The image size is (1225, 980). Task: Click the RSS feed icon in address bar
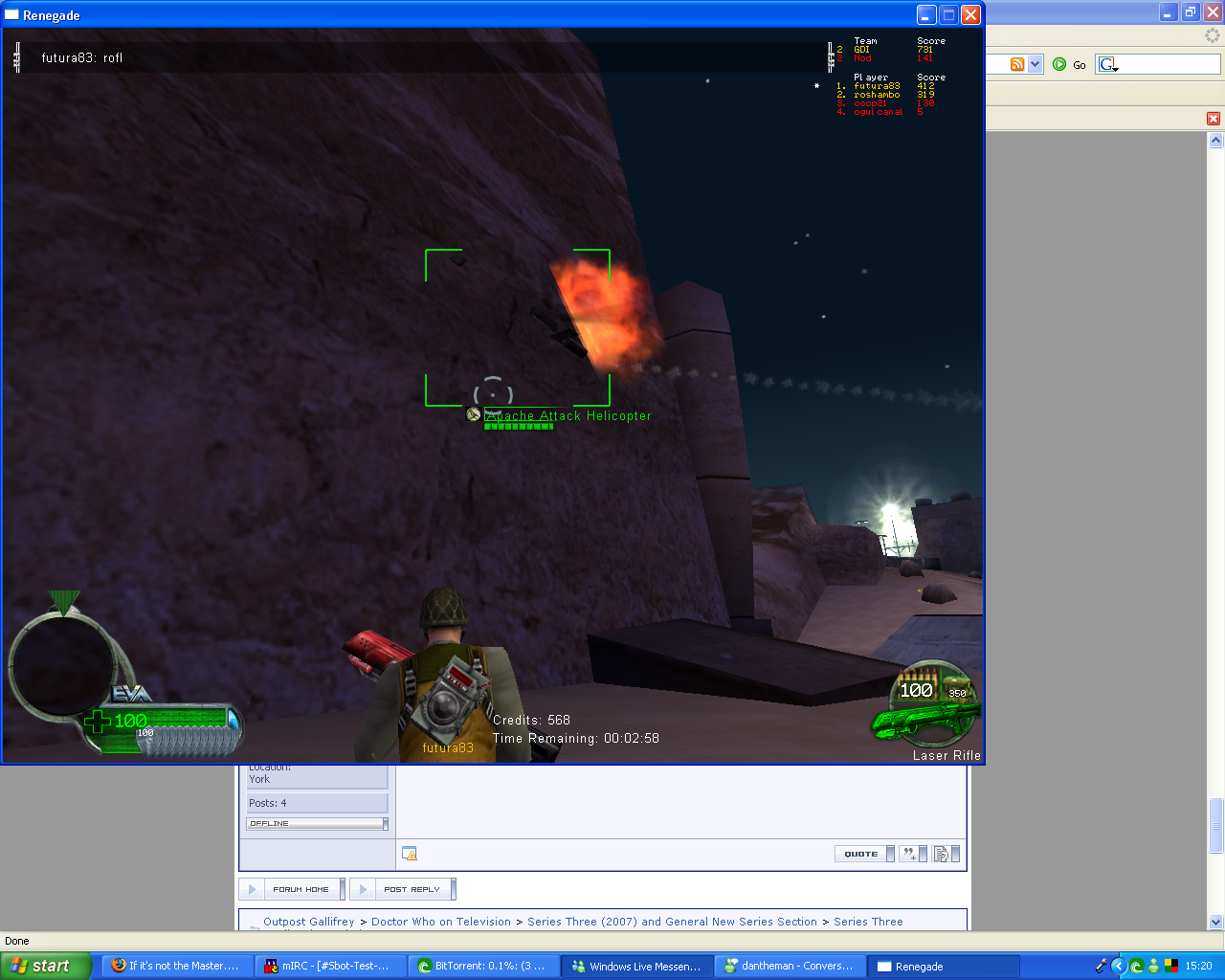pyautogui.click(x=1017, y=64)
